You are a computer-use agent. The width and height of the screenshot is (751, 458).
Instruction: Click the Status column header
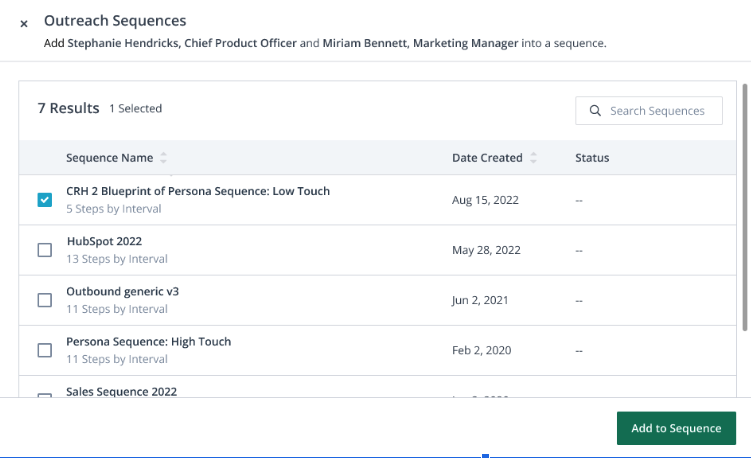pos(592,158)
